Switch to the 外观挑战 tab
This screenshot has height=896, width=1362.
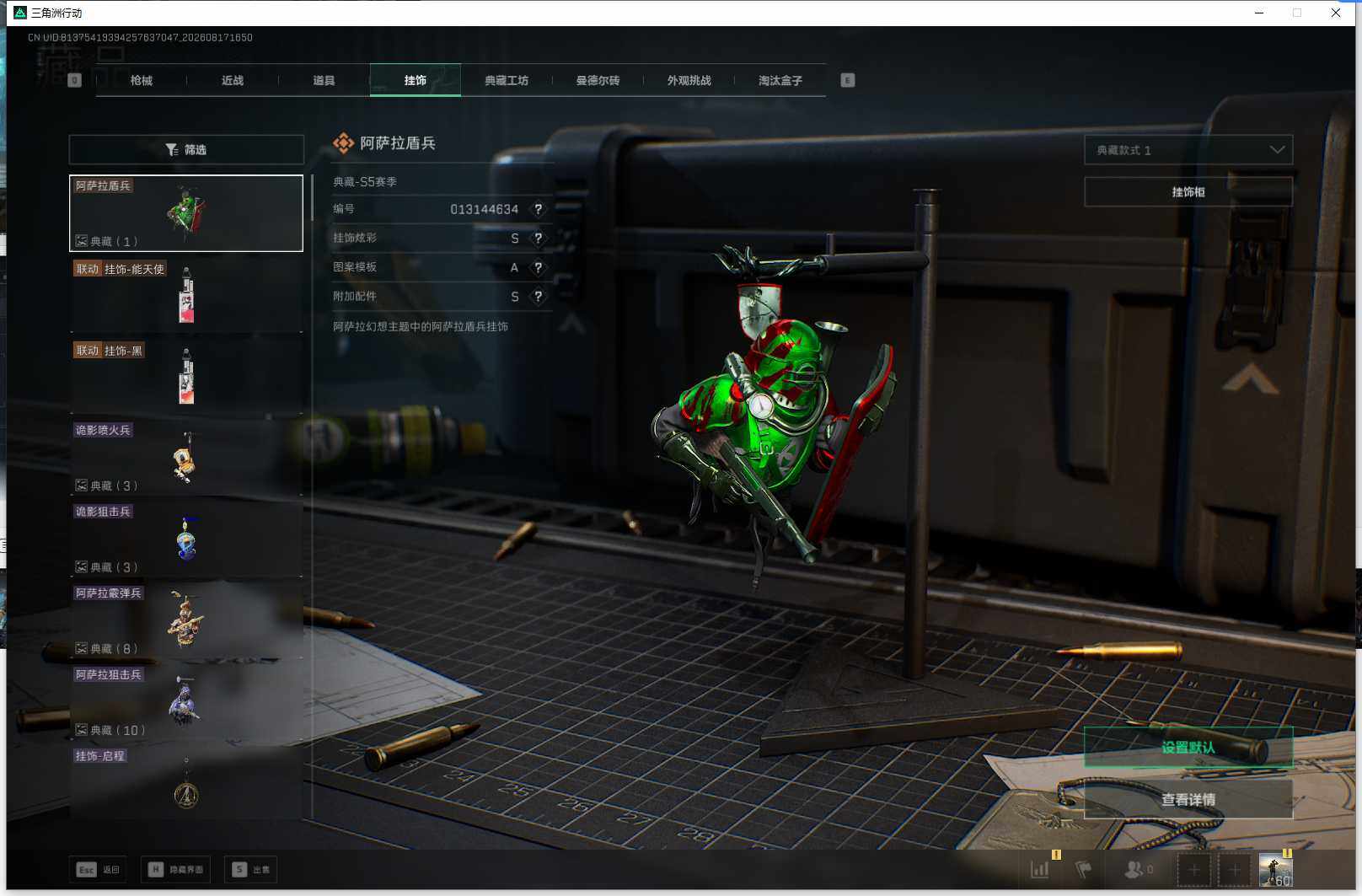pyautogui.click(x=689, y=80)
